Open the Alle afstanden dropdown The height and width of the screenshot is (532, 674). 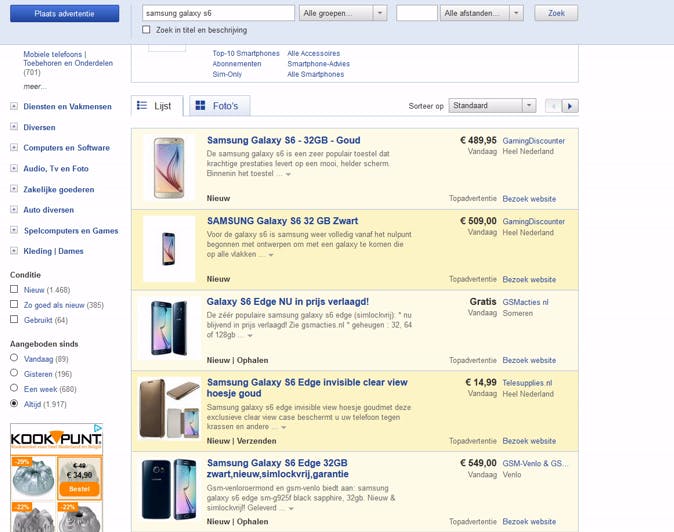tap(481, 13)
